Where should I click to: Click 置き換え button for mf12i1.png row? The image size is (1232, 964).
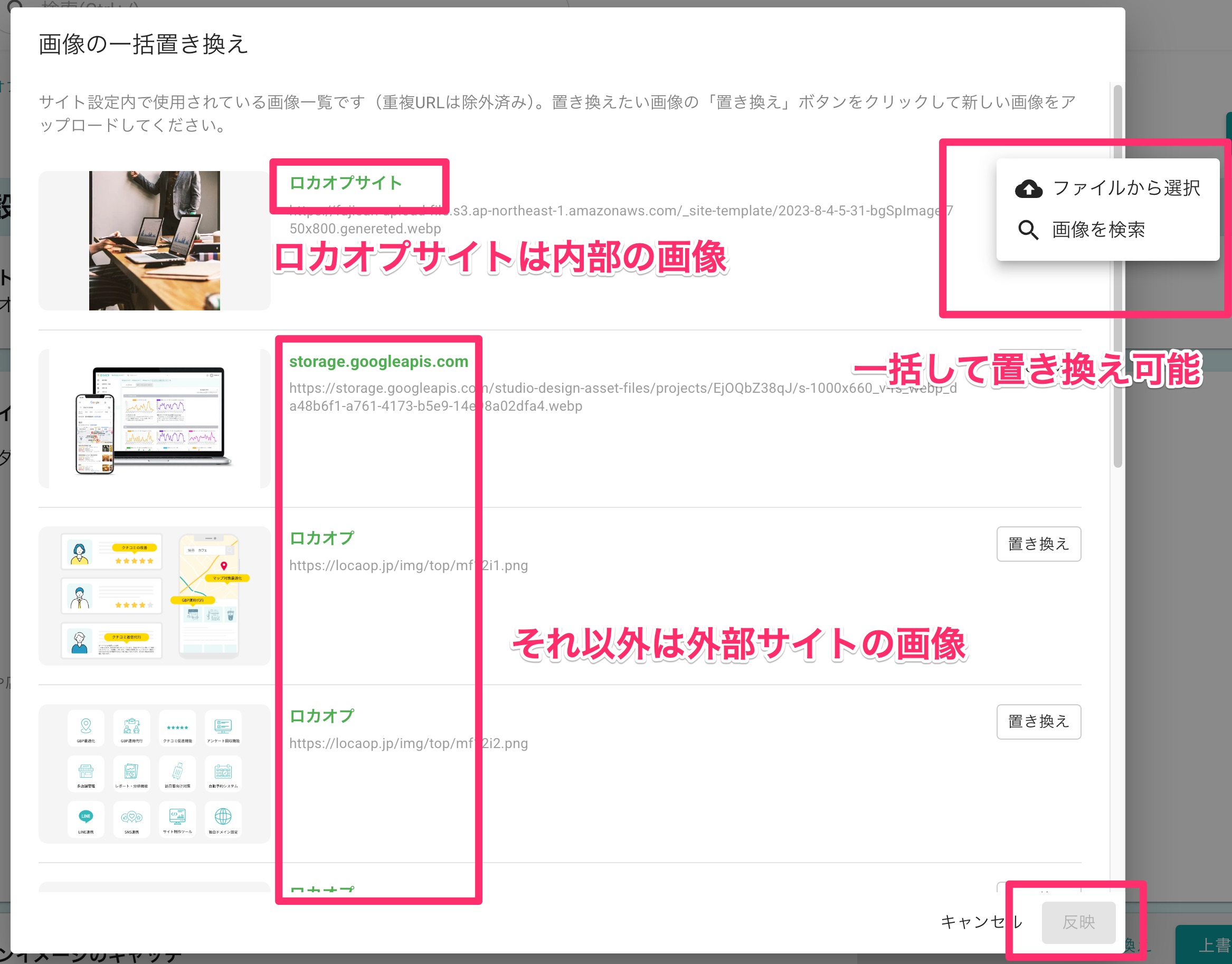(1038, 544)
